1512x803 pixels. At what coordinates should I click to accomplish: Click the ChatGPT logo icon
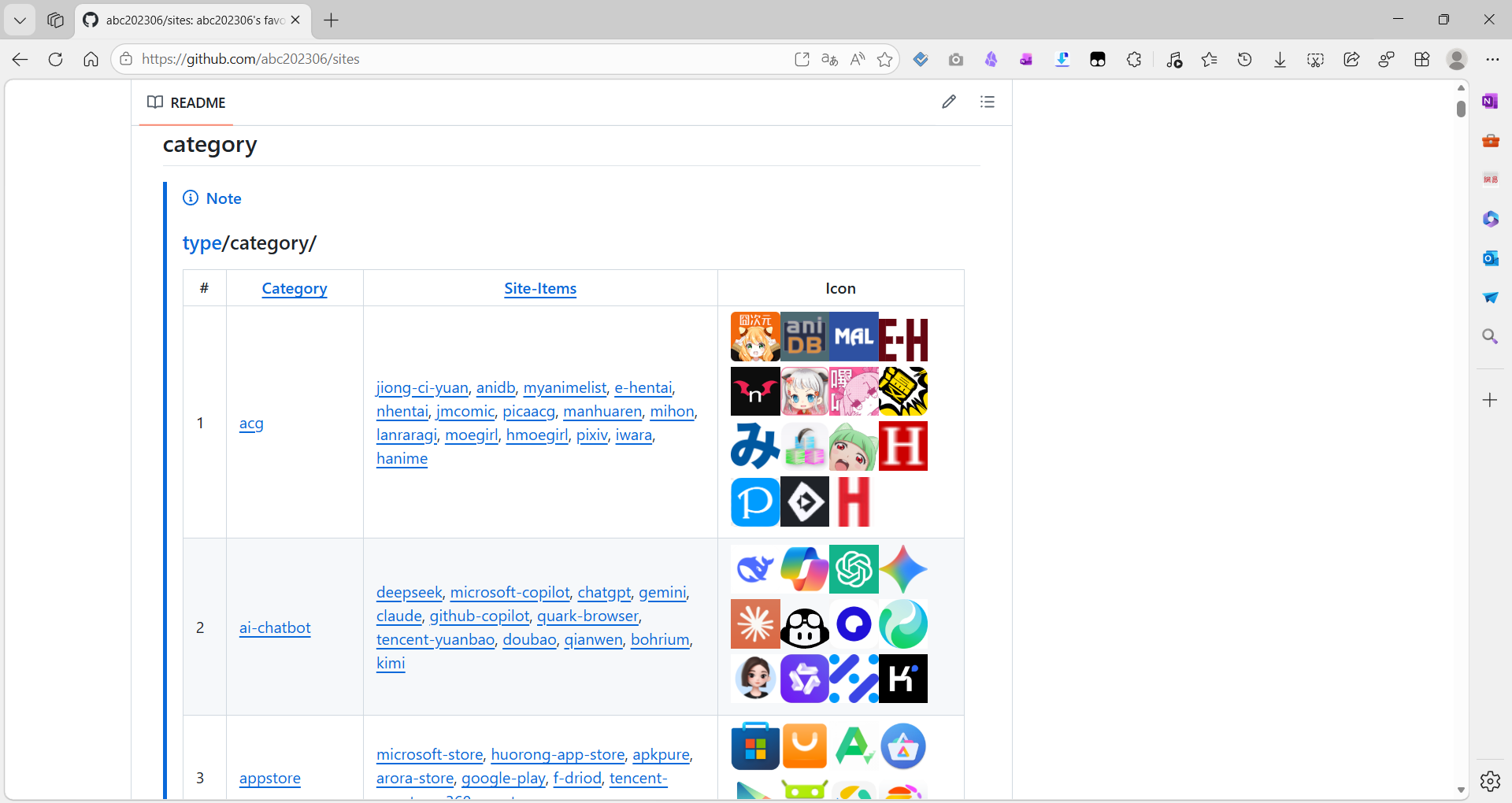(x=854, y=569)
